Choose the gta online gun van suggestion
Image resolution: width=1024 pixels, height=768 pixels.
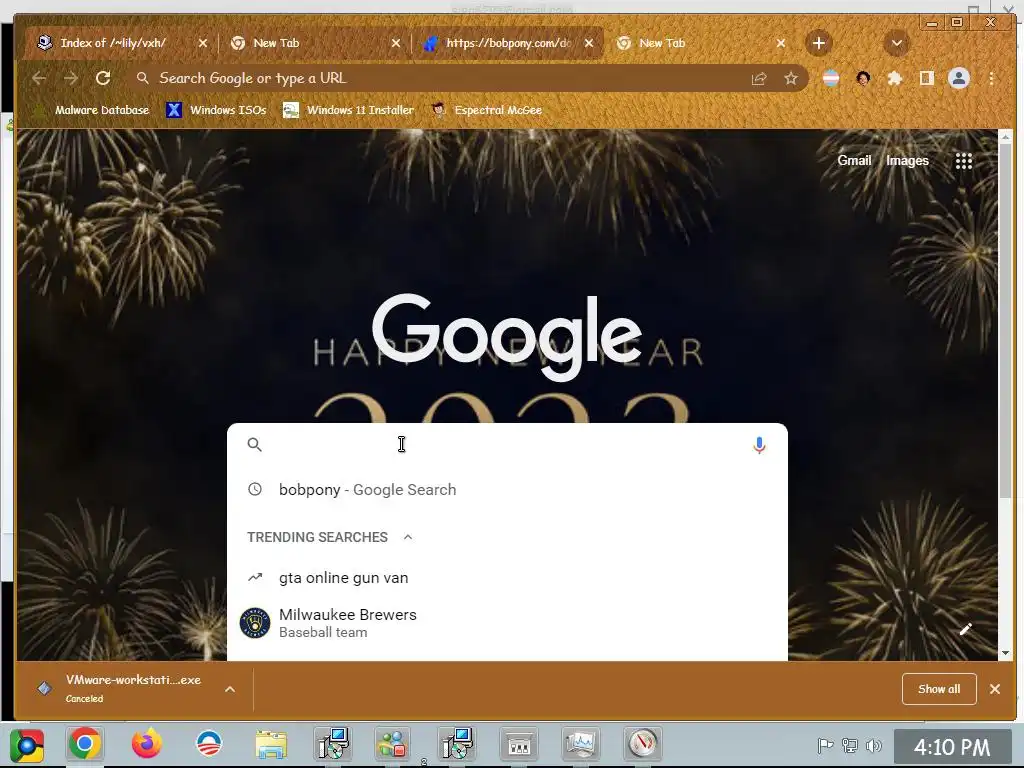507,578
